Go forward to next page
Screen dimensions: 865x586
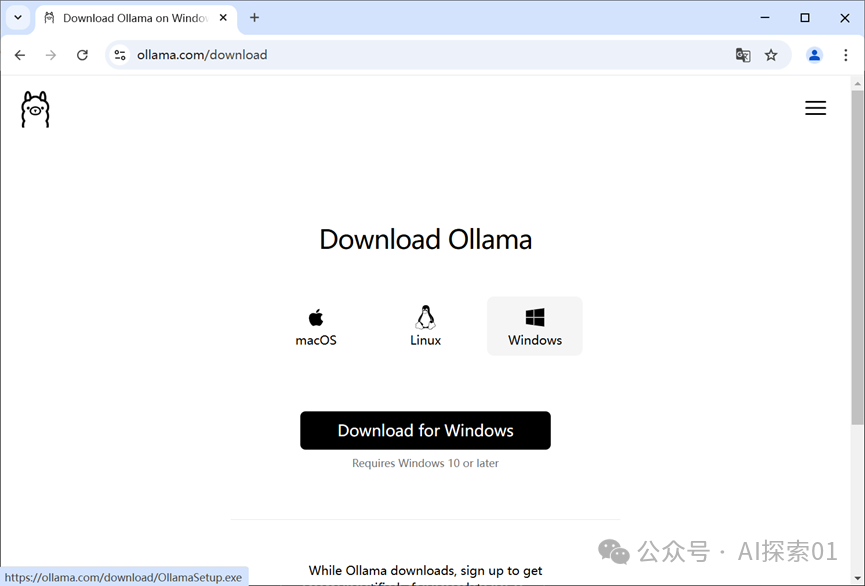[51, 55]
